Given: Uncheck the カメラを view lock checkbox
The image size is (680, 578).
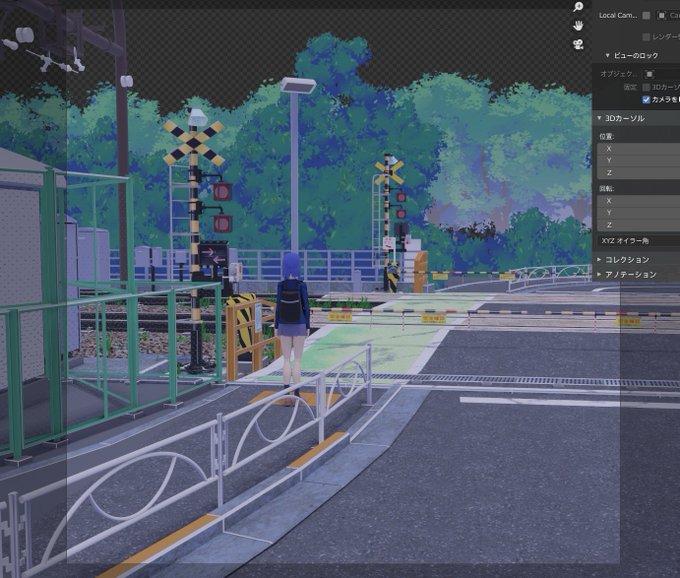Looking at the screenshot, I should click(646, 100).
